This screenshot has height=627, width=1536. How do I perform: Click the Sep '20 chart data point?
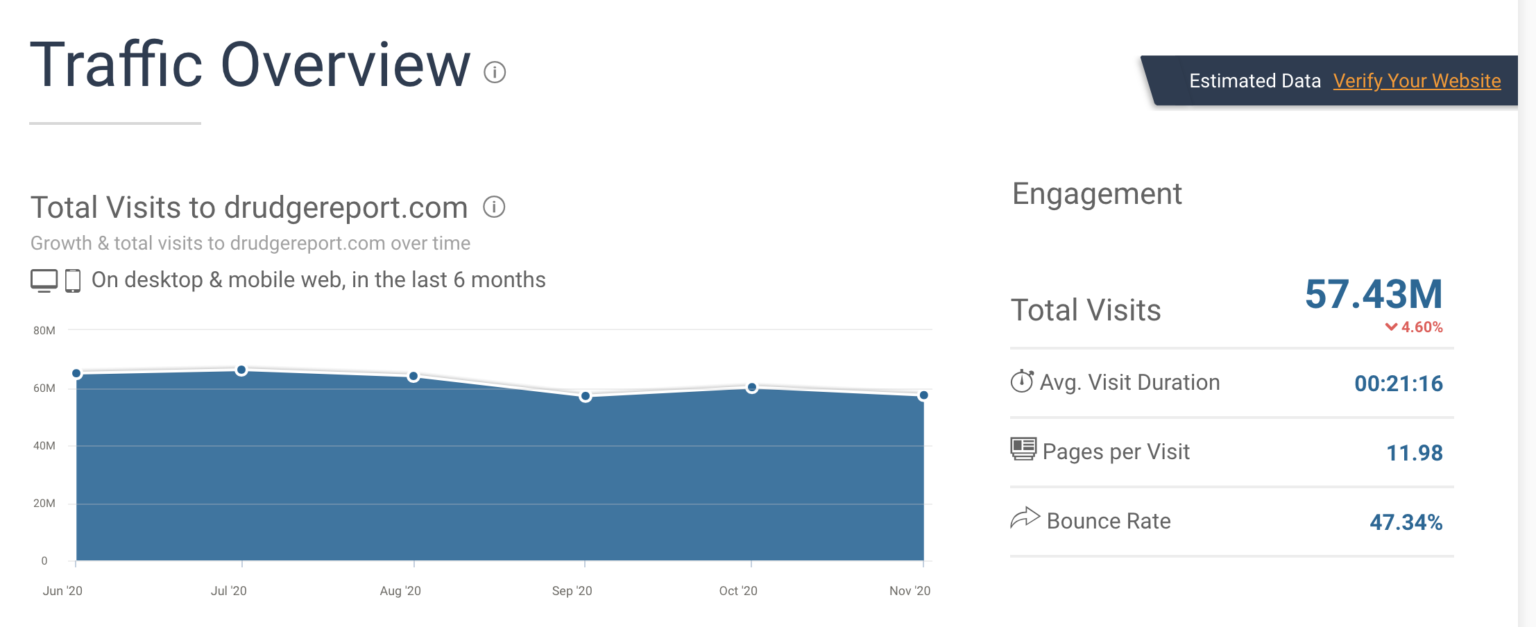point(585,397)
